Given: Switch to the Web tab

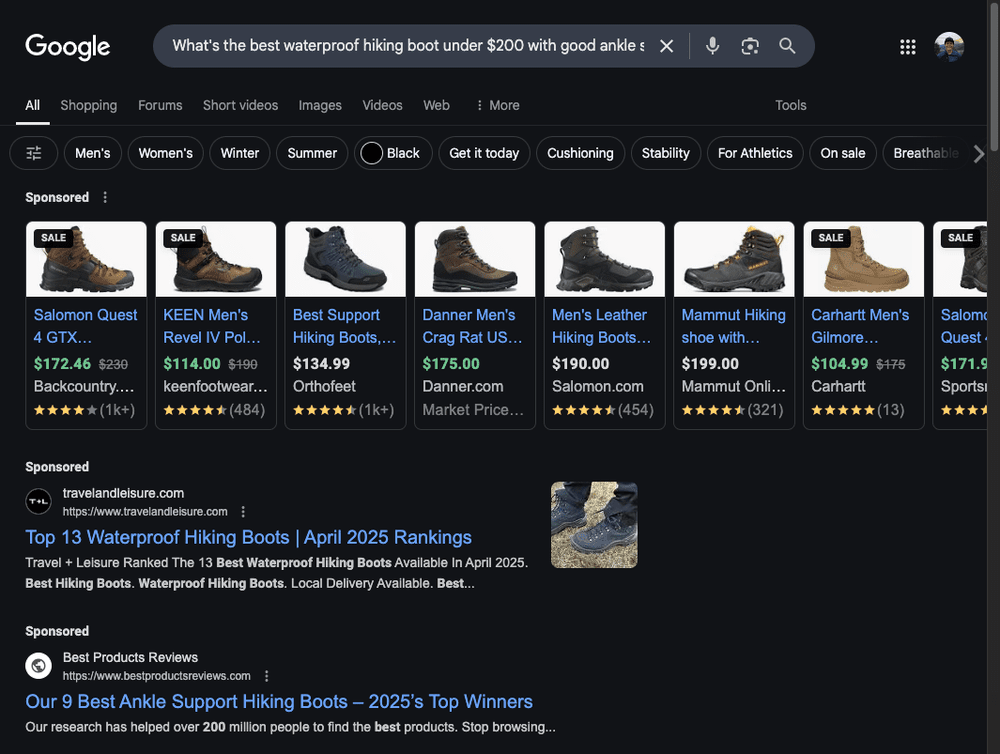Looking at the screenshot, I should [436, 105].
